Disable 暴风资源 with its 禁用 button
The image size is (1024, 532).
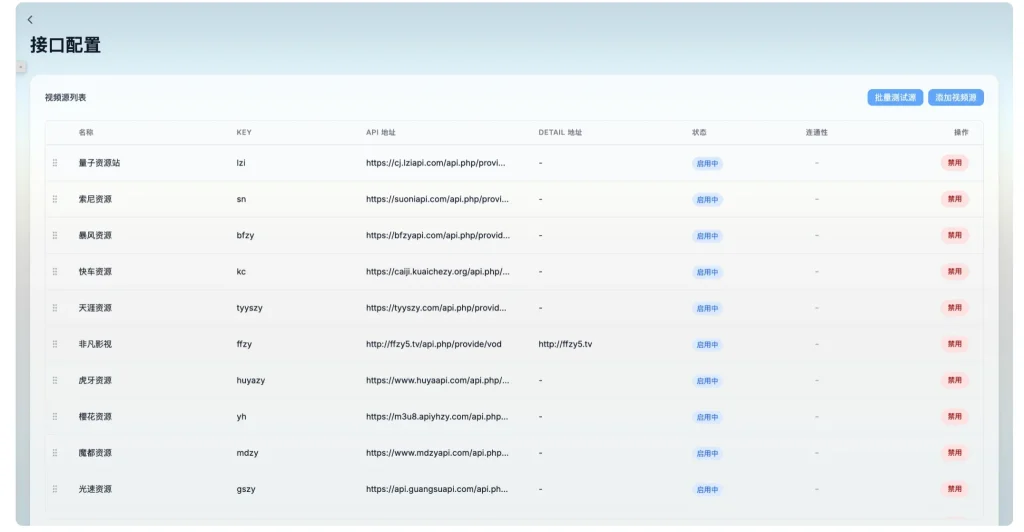[x=954, y=235]
